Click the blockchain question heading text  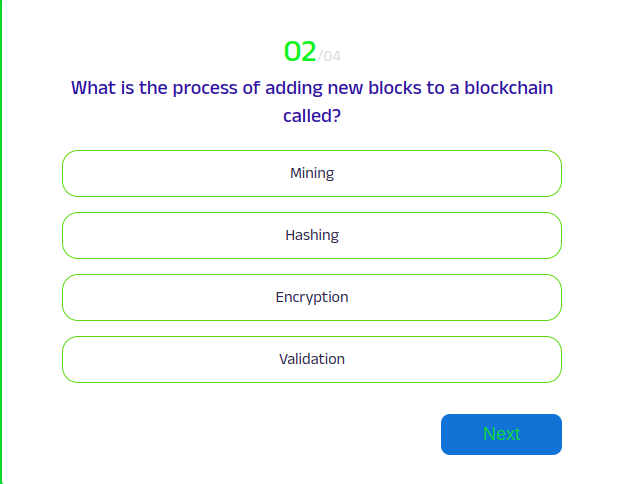[311, 88]
